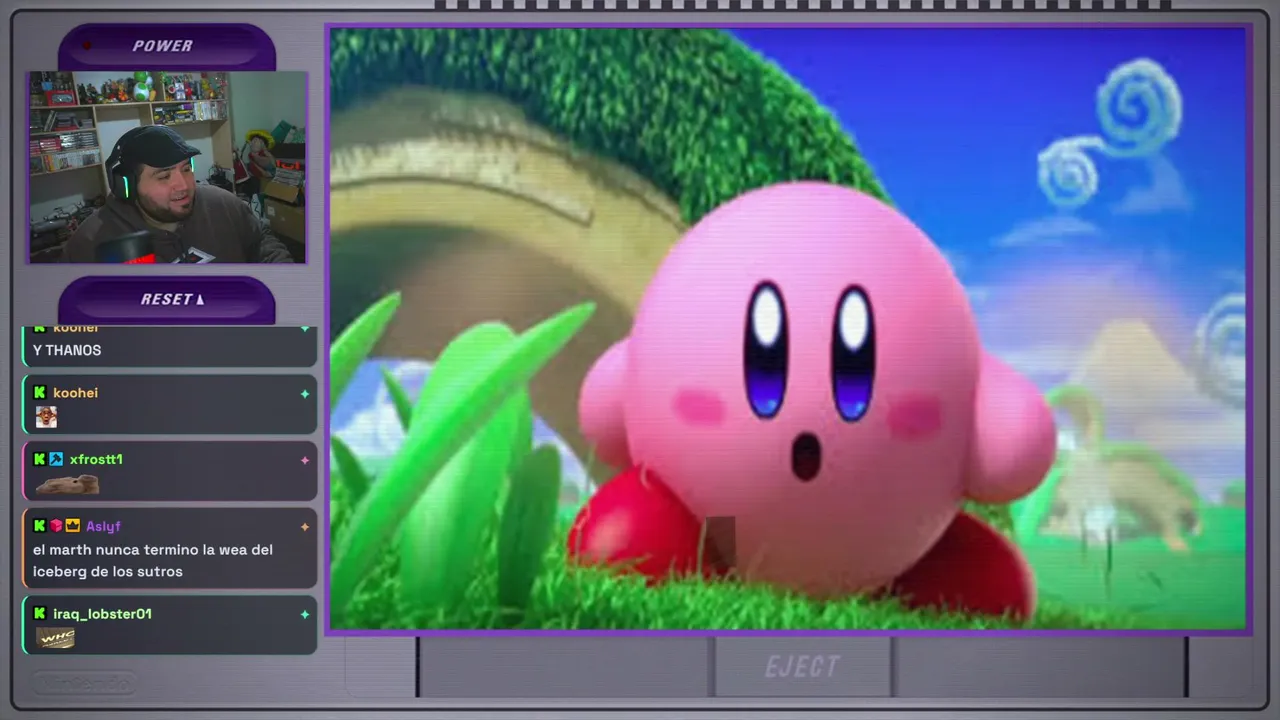This screenshot has width=1280, height=720.
Task: Open the streamer webcam feed
Action: 167,167
